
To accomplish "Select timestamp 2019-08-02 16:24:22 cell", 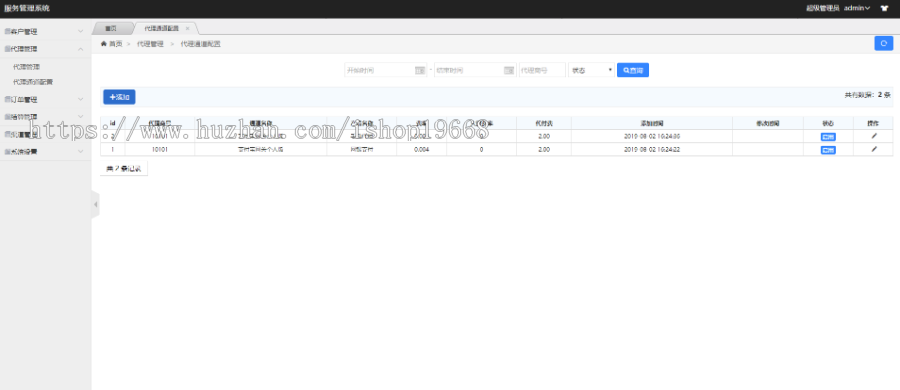I will (652, 149).
